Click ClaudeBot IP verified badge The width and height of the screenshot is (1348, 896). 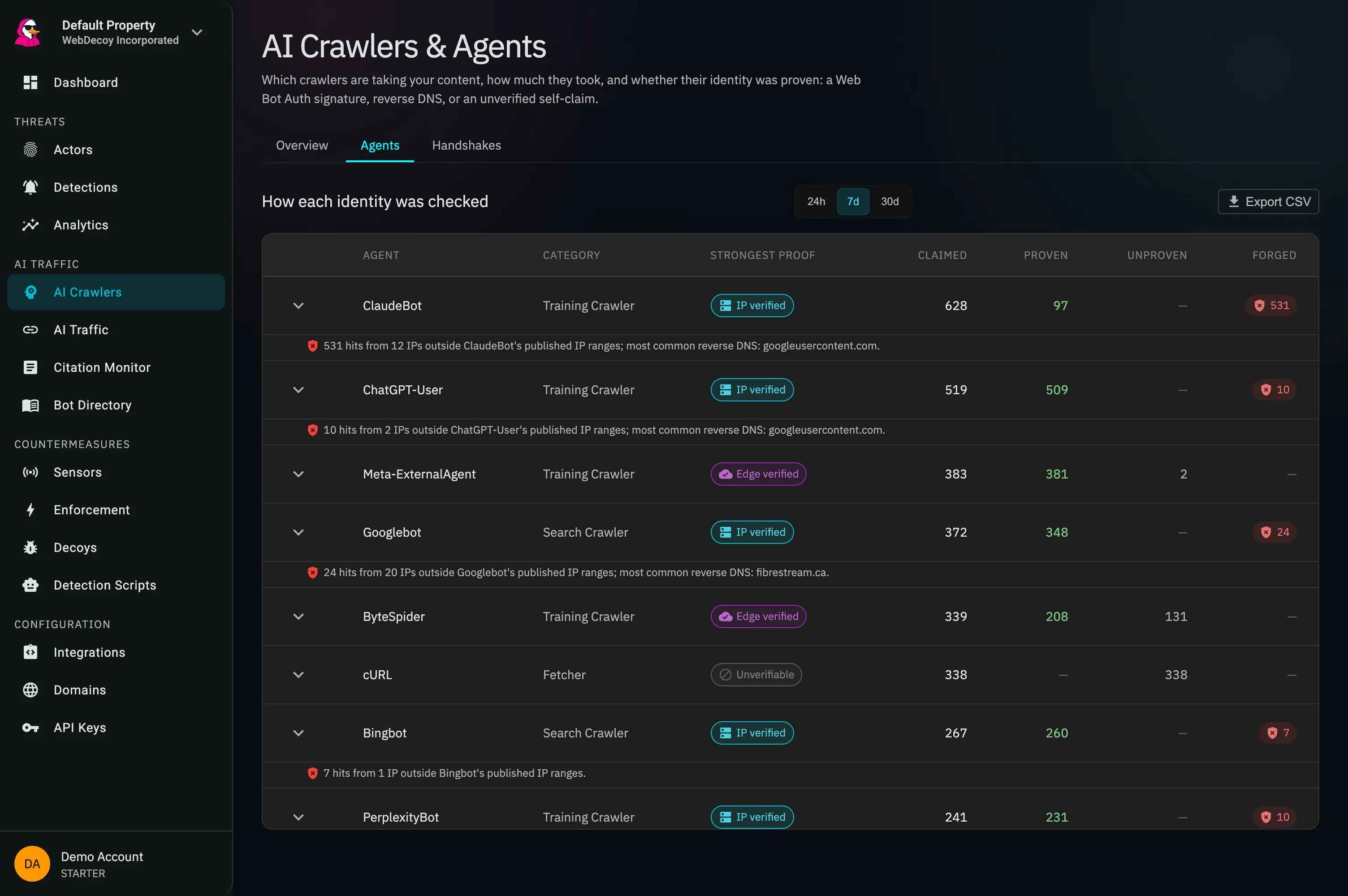[x=752, y=306]
